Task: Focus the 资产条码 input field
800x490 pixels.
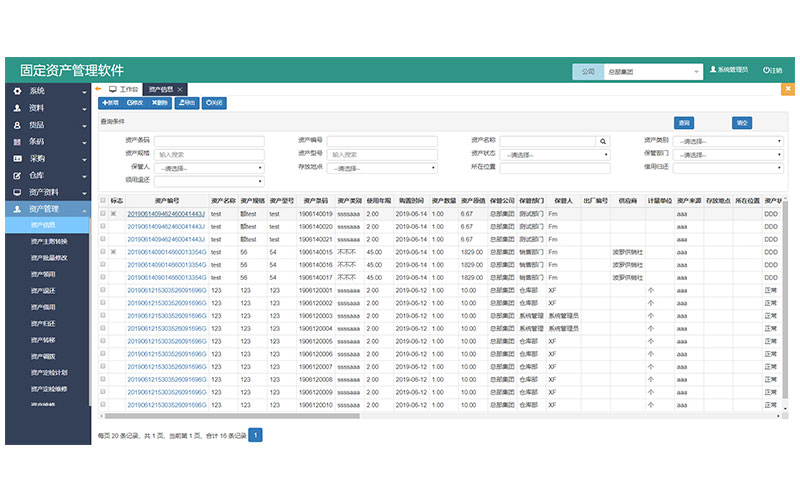Action: [x=209, y=141]
